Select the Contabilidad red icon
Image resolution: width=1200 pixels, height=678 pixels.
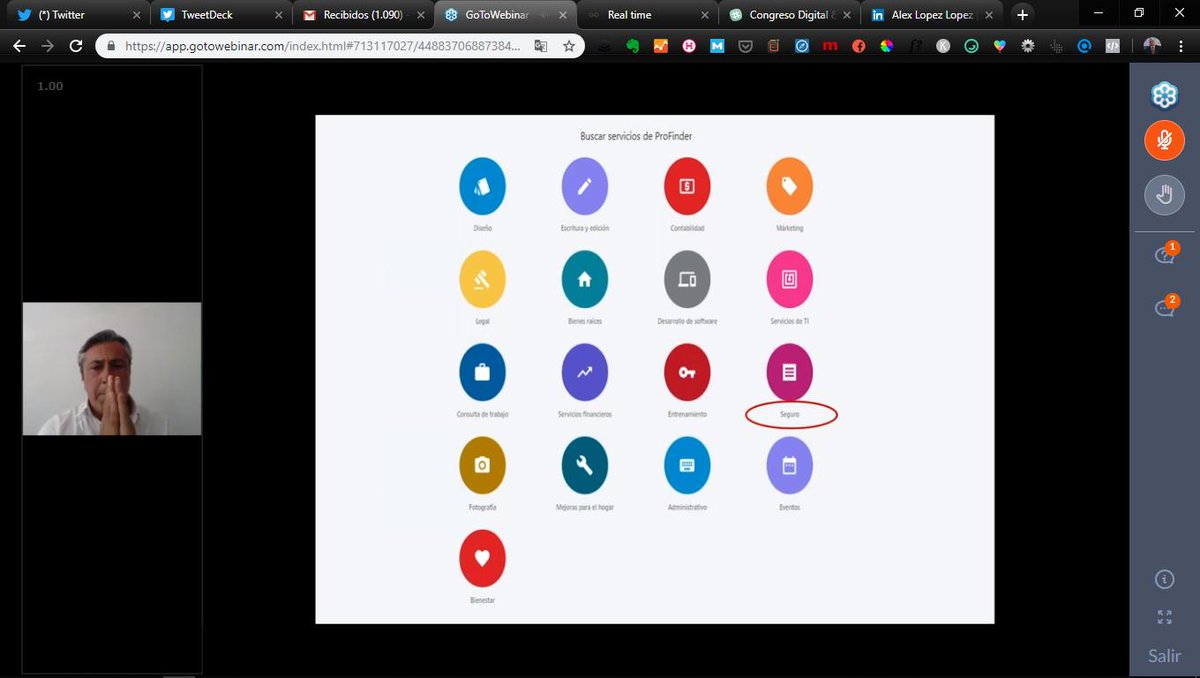coord(687,186)
